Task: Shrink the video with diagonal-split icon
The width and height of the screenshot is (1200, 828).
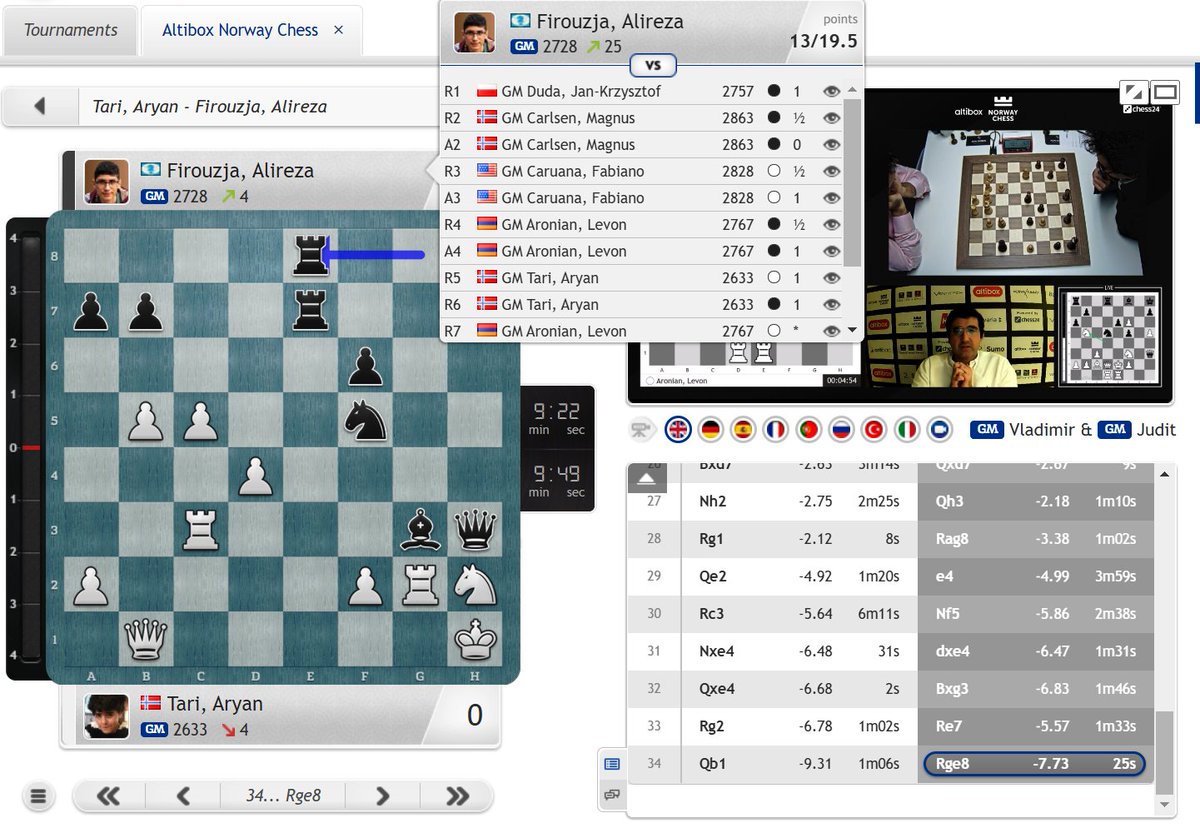Action: pyautogui.click(x=1133, y=93)
